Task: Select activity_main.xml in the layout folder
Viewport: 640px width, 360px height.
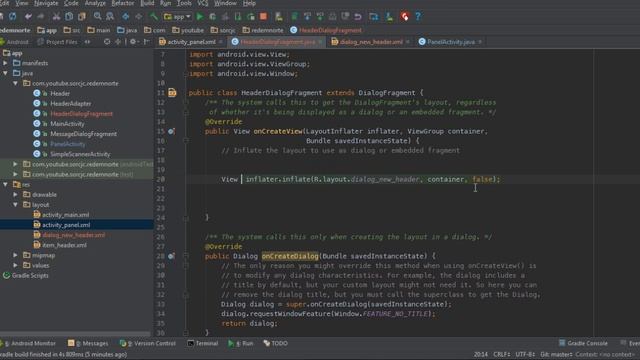Action: point(65,215)
